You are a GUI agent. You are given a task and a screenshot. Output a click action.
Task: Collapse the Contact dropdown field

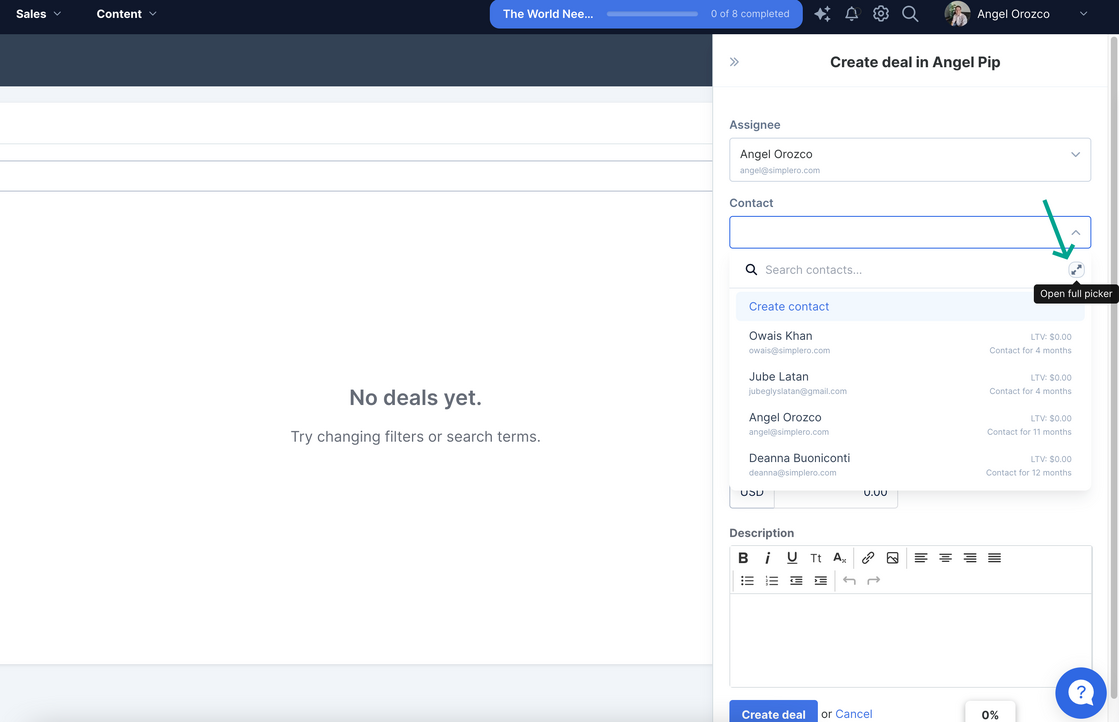1075,233
